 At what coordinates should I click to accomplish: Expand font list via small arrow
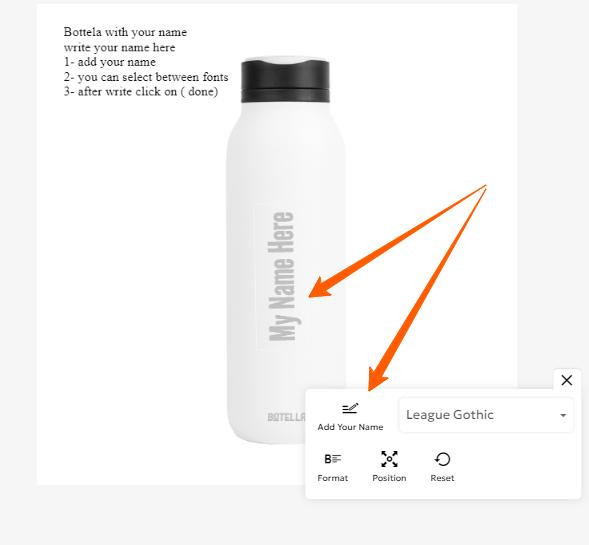[x=563, y=415]
